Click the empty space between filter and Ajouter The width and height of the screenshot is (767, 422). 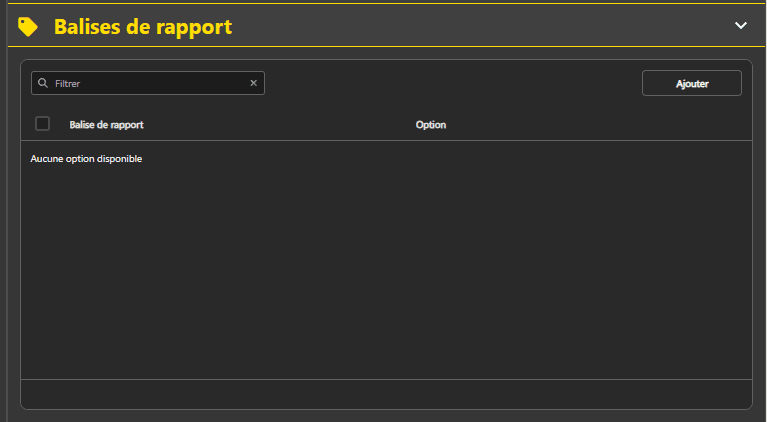click(450, 83)
